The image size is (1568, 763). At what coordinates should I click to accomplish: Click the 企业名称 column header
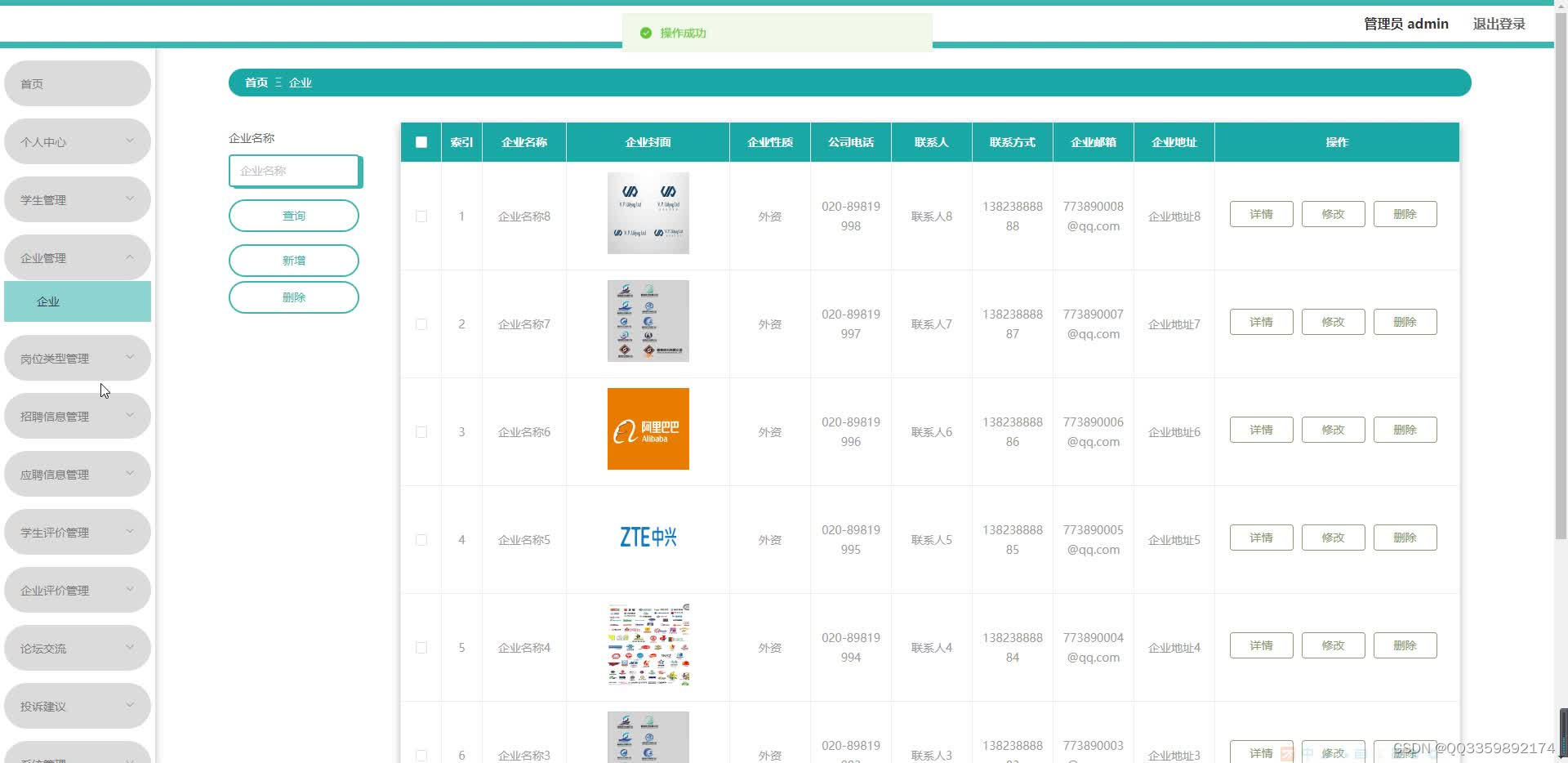click(x=524, y=142)
